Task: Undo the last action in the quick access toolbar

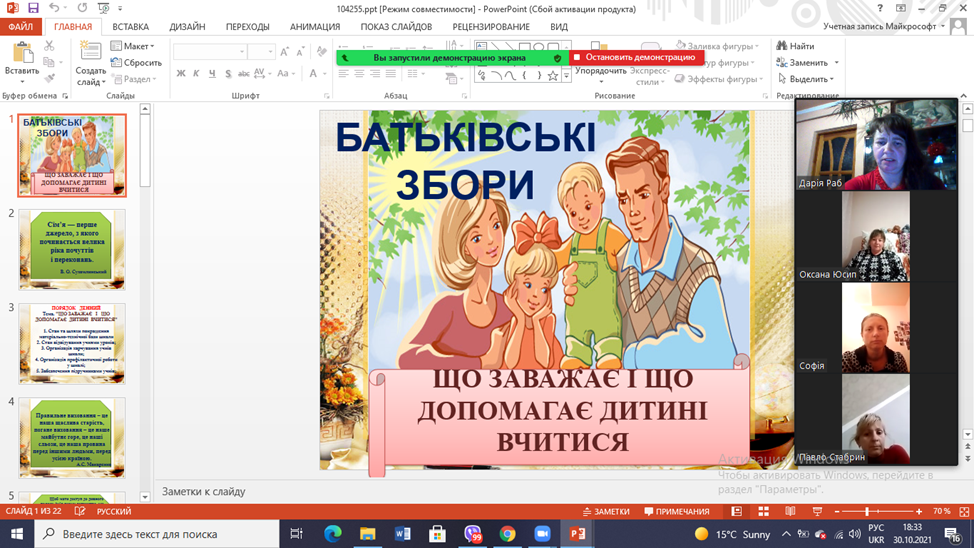Action: coord(54,8)
